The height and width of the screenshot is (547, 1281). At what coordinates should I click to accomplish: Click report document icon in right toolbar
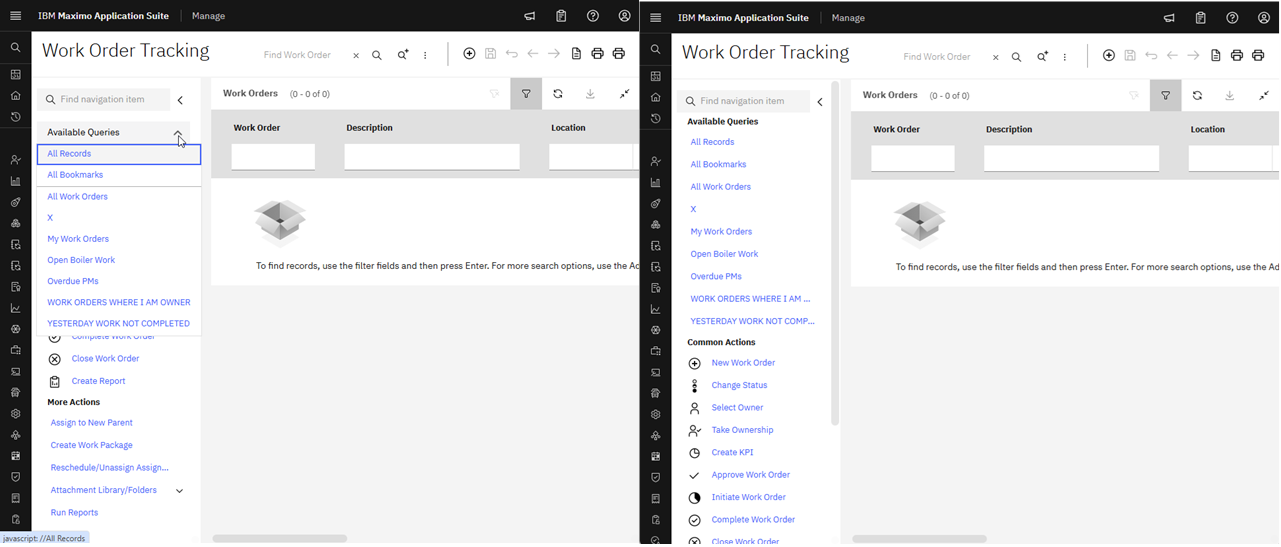1215,56
